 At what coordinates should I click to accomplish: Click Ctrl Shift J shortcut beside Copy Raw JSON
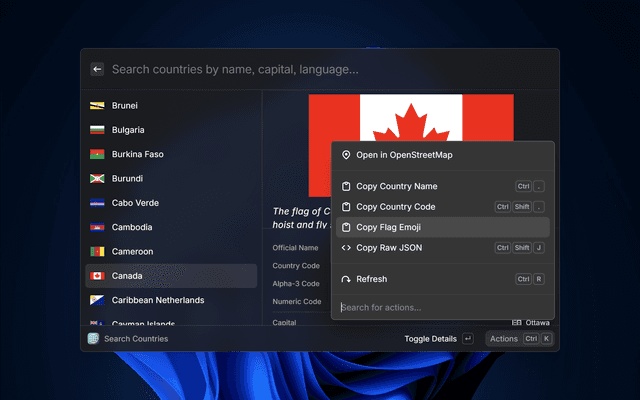click(520, 248)
